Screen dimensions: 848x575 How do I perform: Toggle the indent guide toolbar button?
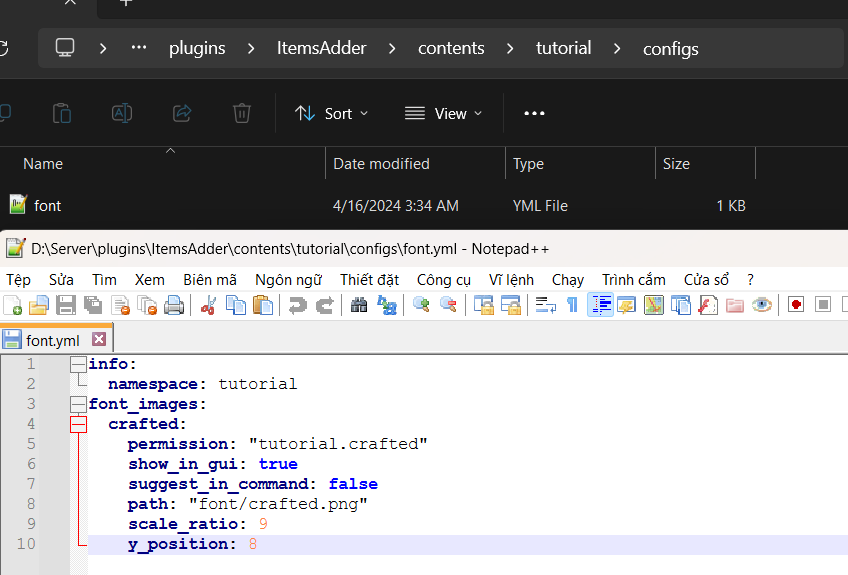click(601, 305)
